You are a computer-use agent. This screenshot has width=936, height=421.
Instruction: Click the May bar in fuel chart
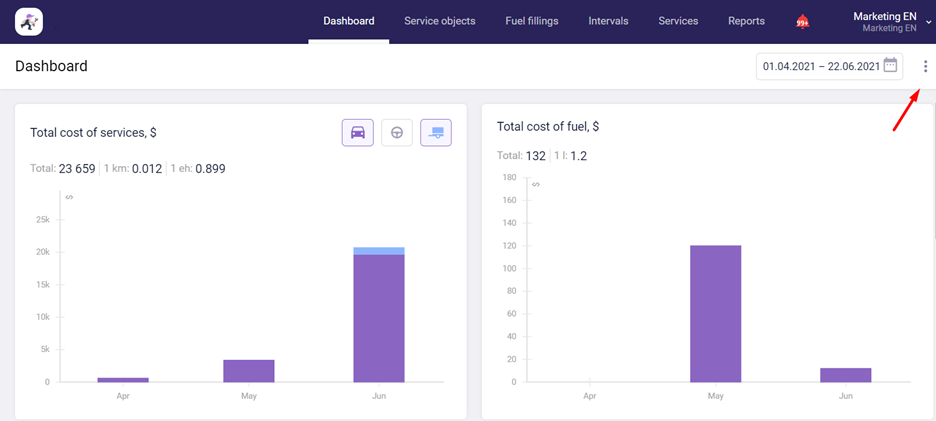coord(715,313)
